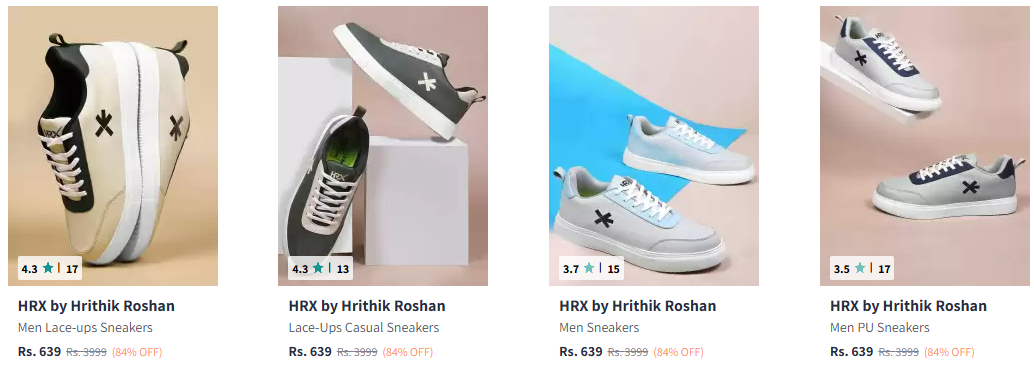Image resolution: width=1034 pixels, height=377 pixels.
Task: Open the grey and navy PU sneakers image
Action: tap(925, 146)
